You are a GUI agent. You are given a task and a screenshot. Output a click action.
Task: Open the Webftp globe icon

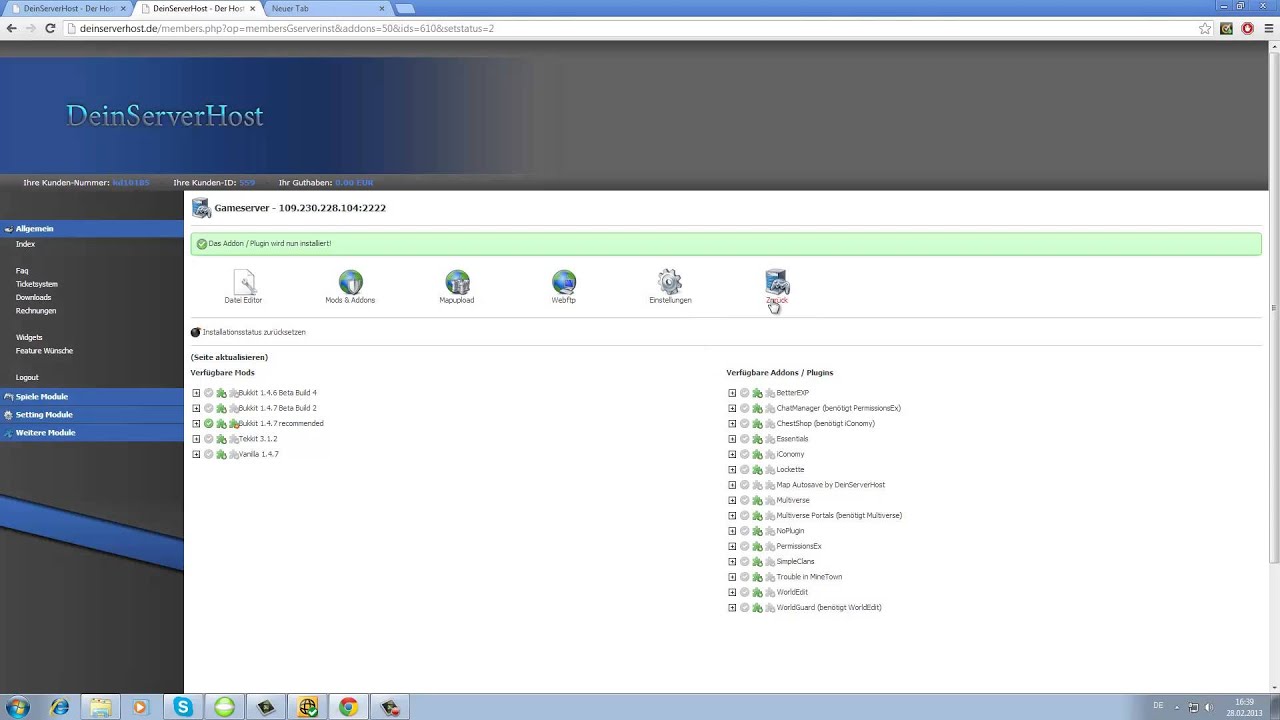click(564, 282)
